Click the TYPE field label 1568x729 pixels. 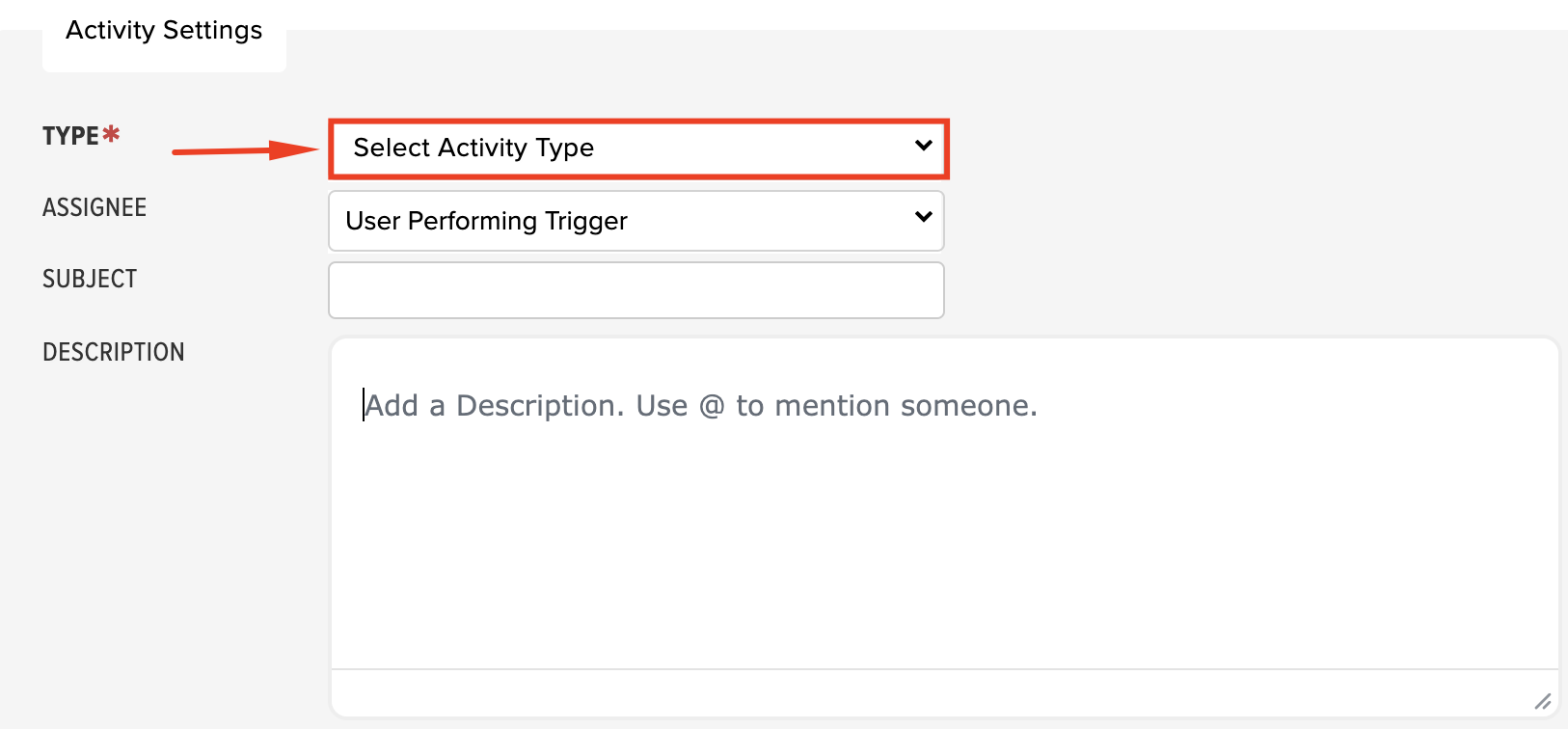coord(70,136)
